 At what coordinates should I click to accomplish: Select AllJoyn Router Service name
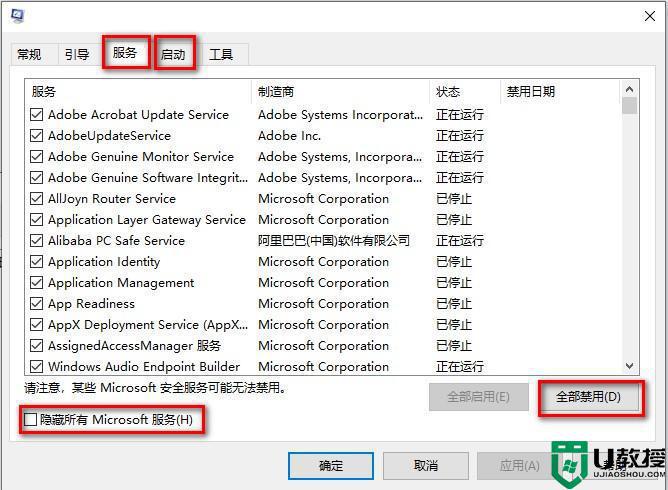point(112,199)
